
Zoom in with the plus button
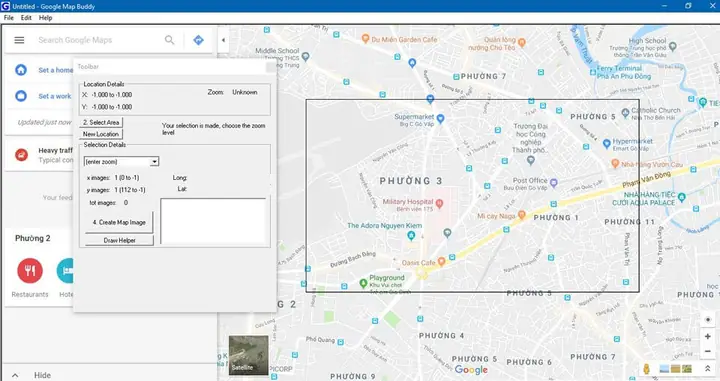(708, 336)
